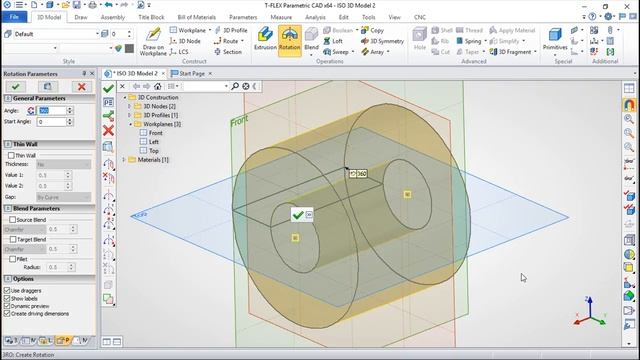Screen dimensions: 640x360
Task: Click the search magnifier in tree toolbar
Action: pos(235,86)
